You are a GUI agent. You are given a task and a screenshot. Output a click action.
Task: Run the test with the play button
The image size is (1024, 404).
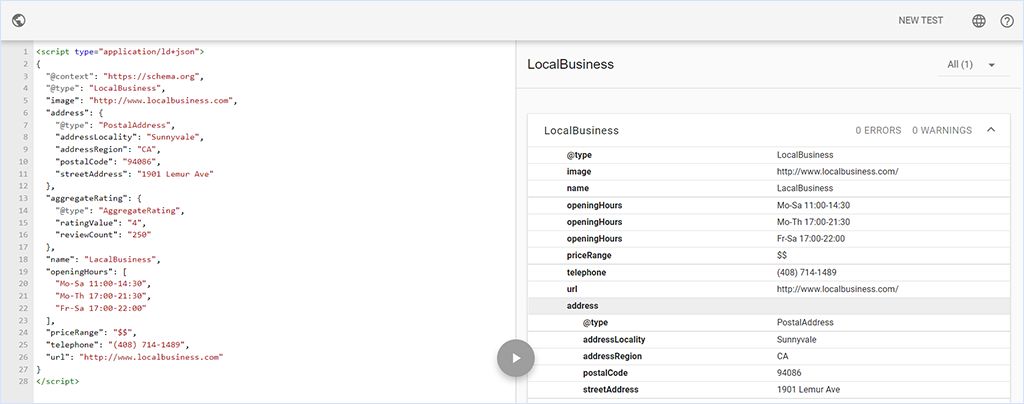(515, 358)
